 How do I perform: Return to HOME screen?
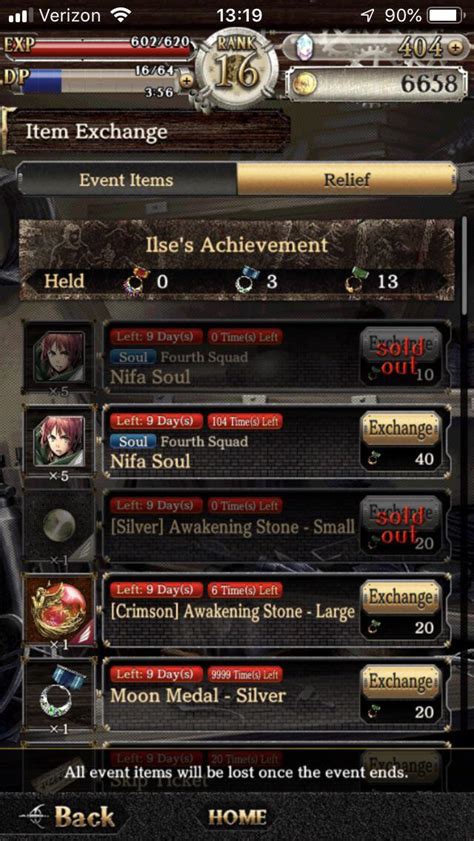[237, 817]
